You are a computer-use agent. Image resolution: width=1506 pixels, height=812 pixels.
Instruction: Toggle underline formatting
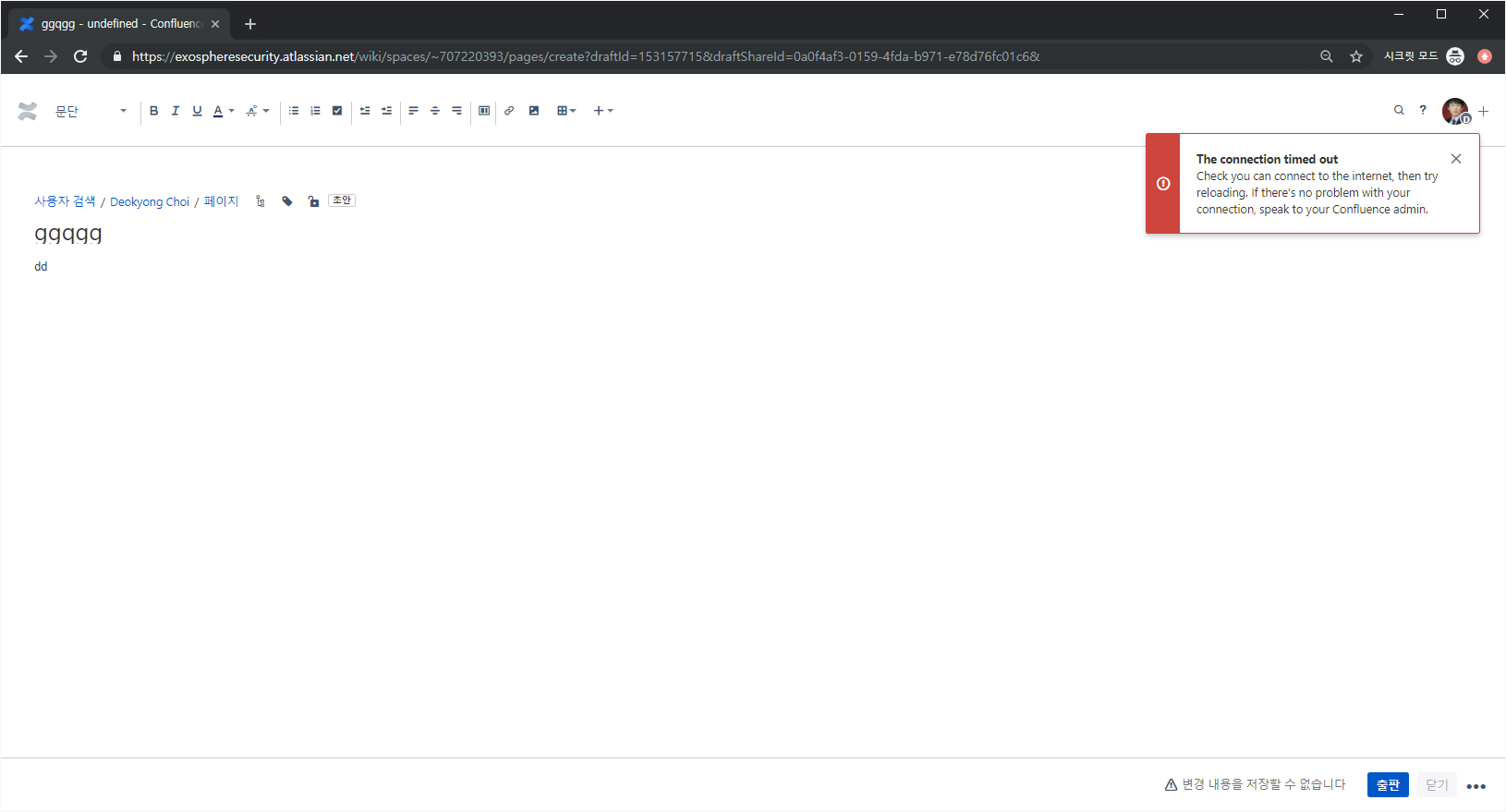197,111
